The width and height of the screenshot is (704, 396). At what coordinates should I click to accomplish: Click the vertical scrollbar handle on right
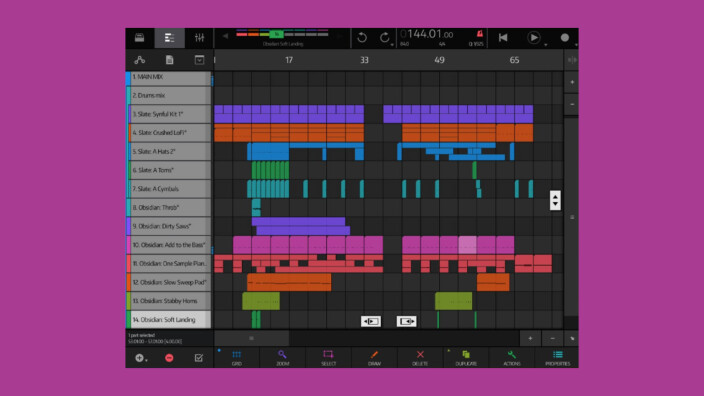[x=572, y=217]
